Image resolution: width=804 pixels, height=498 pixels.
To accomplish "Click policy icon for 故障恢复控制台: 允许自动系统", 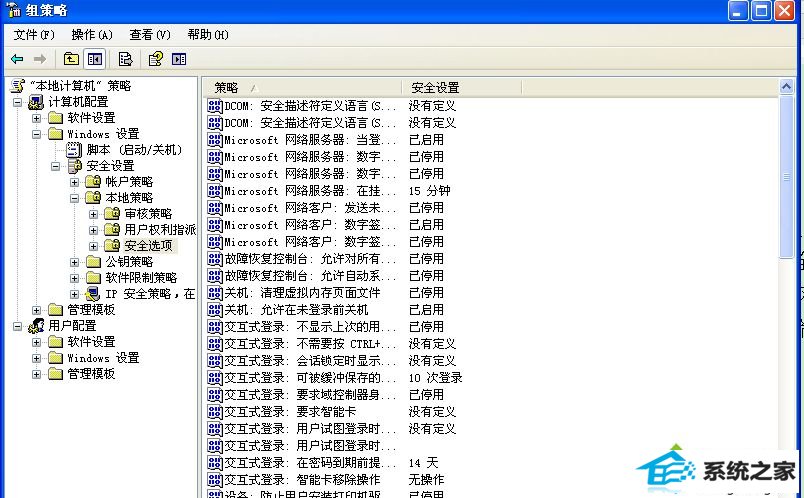I will [215, 276].
